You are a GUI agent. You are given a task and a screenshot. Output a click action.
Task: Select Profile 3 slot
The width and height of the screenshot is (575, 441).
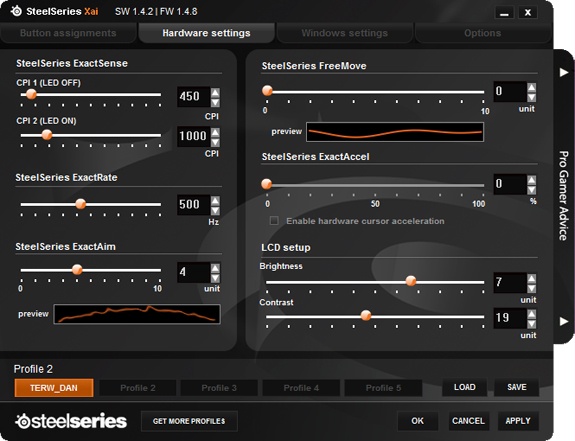(219, 388)
